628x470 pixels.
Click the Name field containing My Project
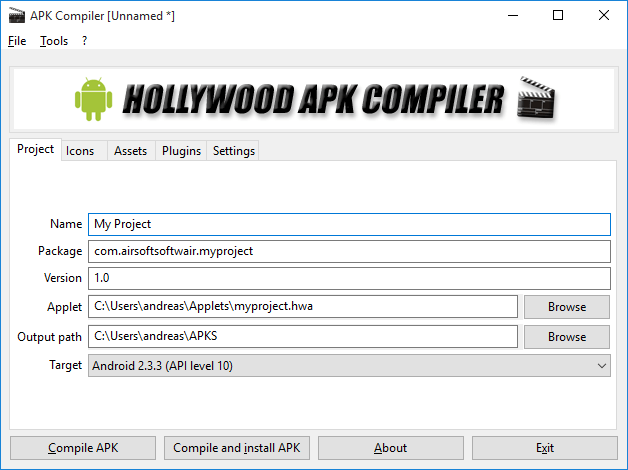(x=349, y=224)
